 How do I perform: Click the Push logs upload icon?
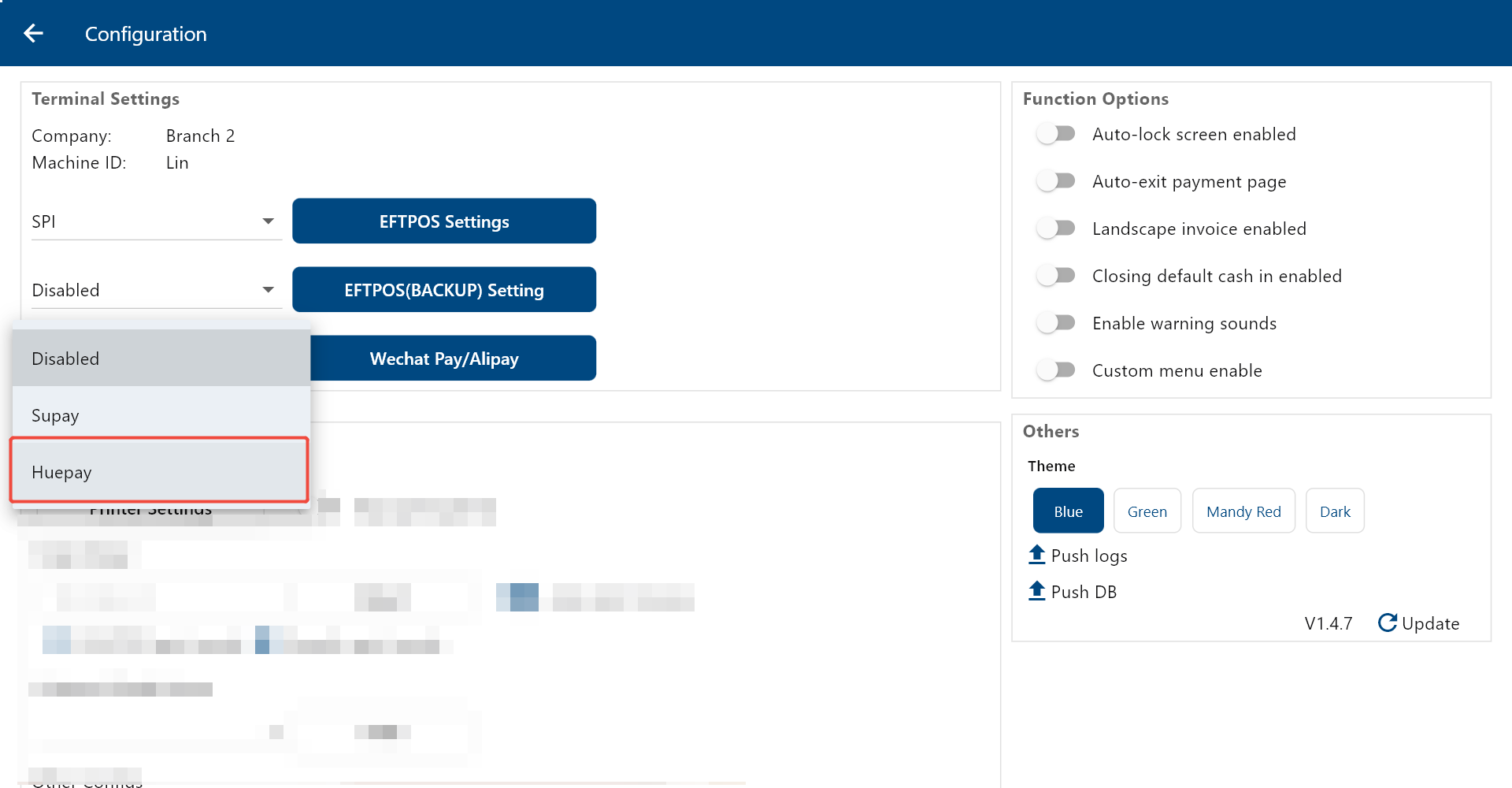tap(1036, 555)
